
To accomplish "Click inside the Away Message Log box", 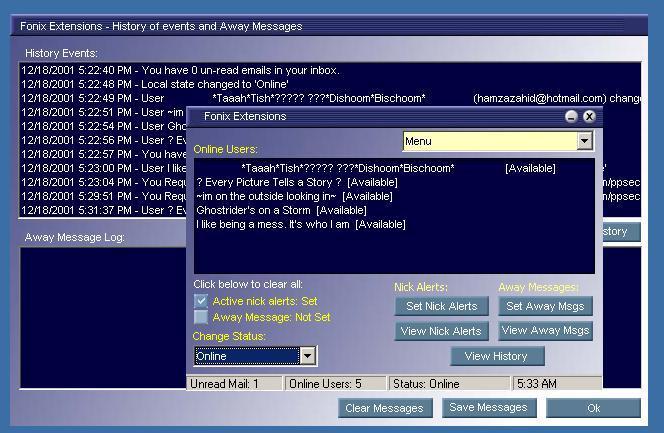I will click(103, 317).
